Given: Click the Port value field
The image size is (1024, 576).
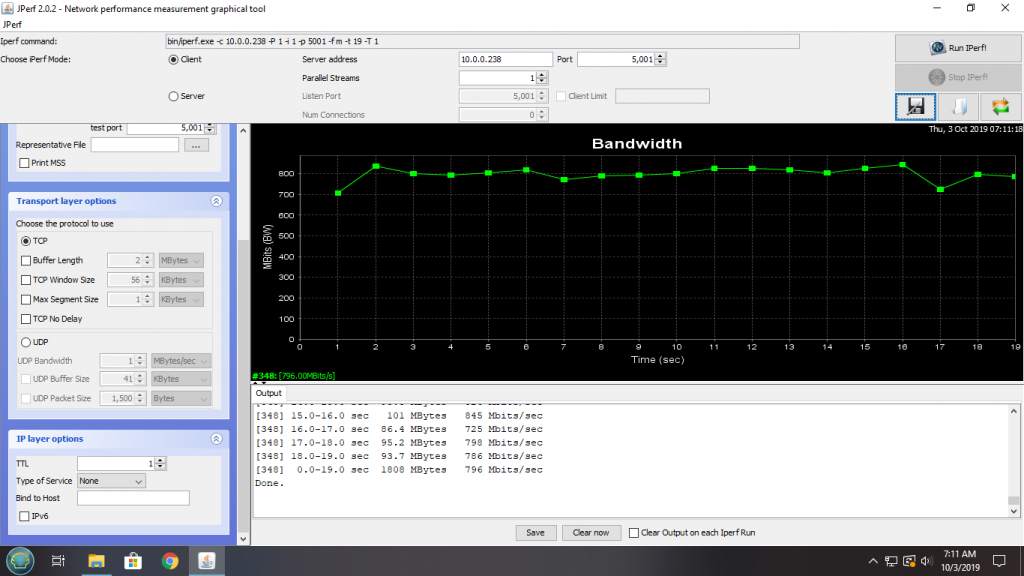Looking at the screenshot, I should click(x=616, y=59).
